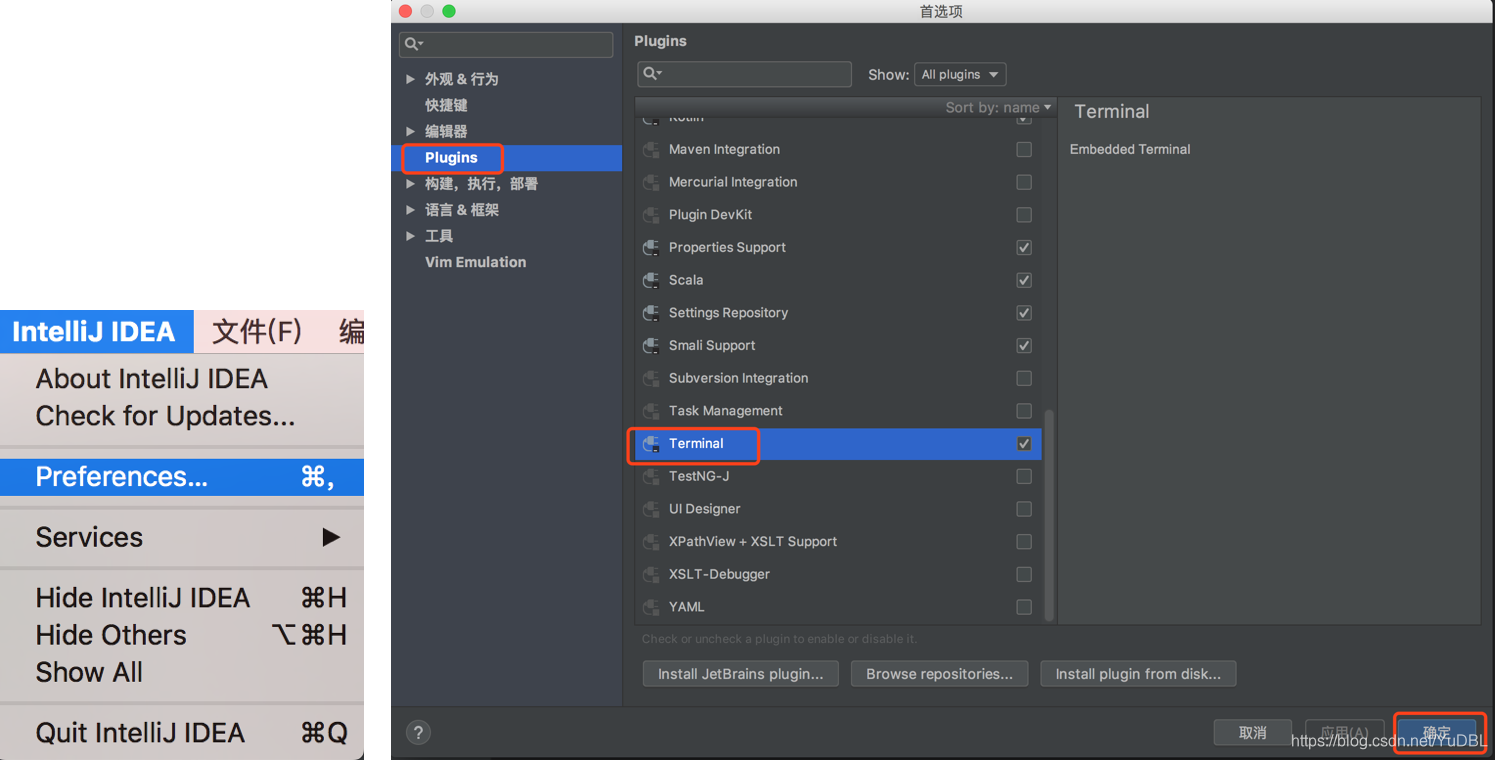The image size is (1498, 760).
Task: Click the Task Management plugin icon
Action: (x=651, y=411)
